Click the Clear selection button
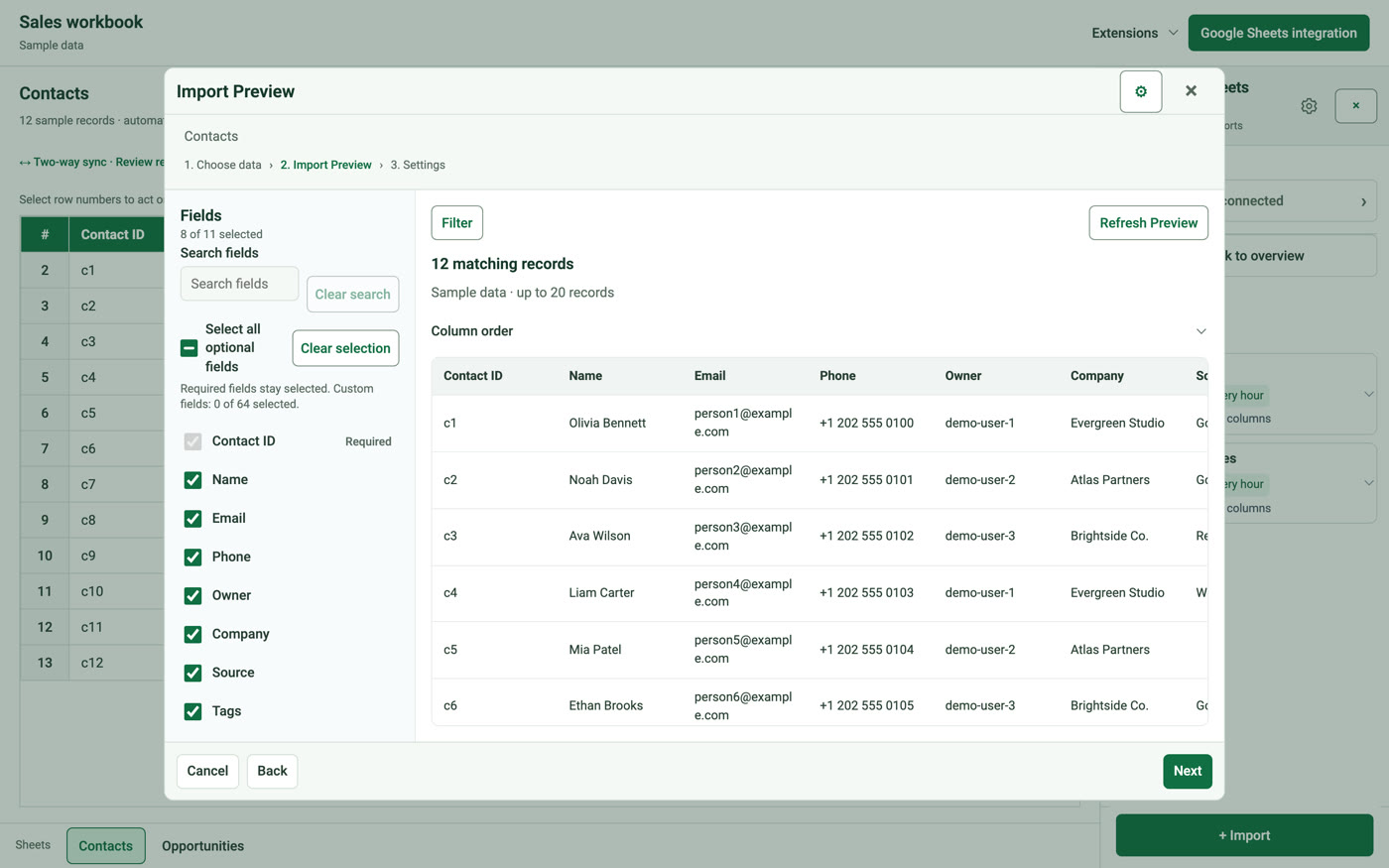1389x868 pixels. point(345,348)
